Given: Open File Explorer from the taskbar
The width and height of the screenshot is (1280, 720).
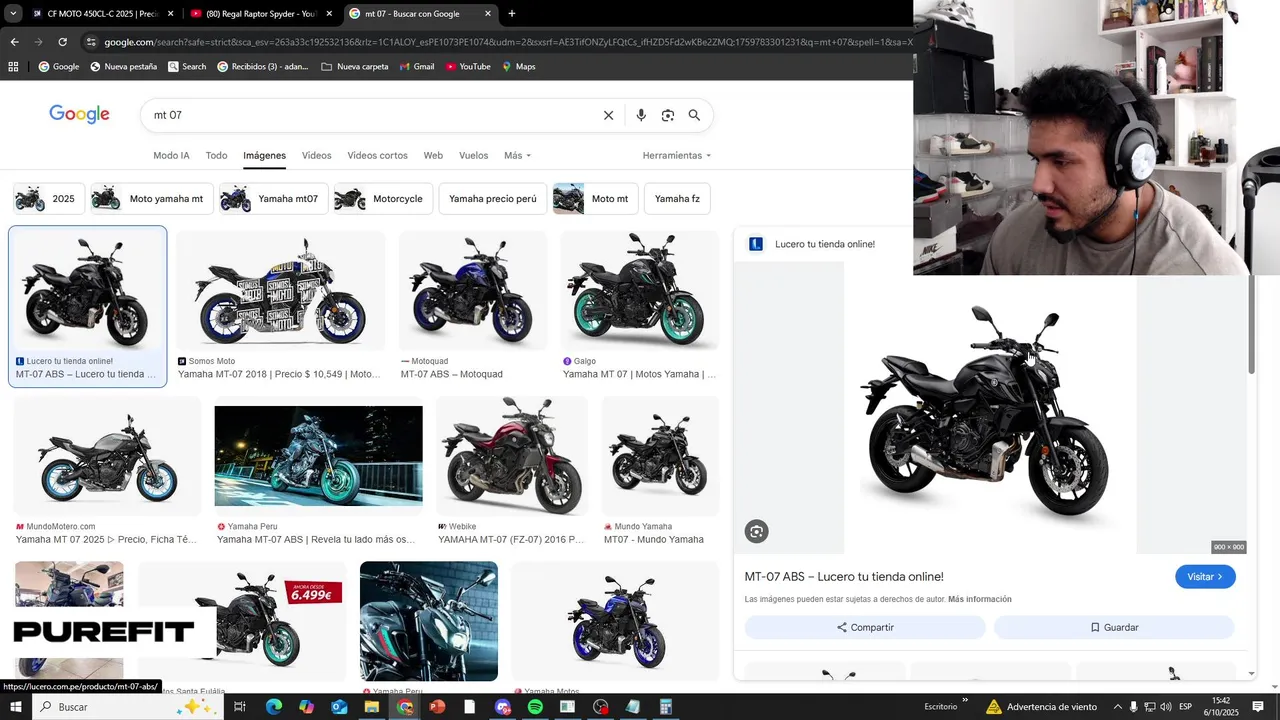Looking at the screenshot, I should 371,707.
